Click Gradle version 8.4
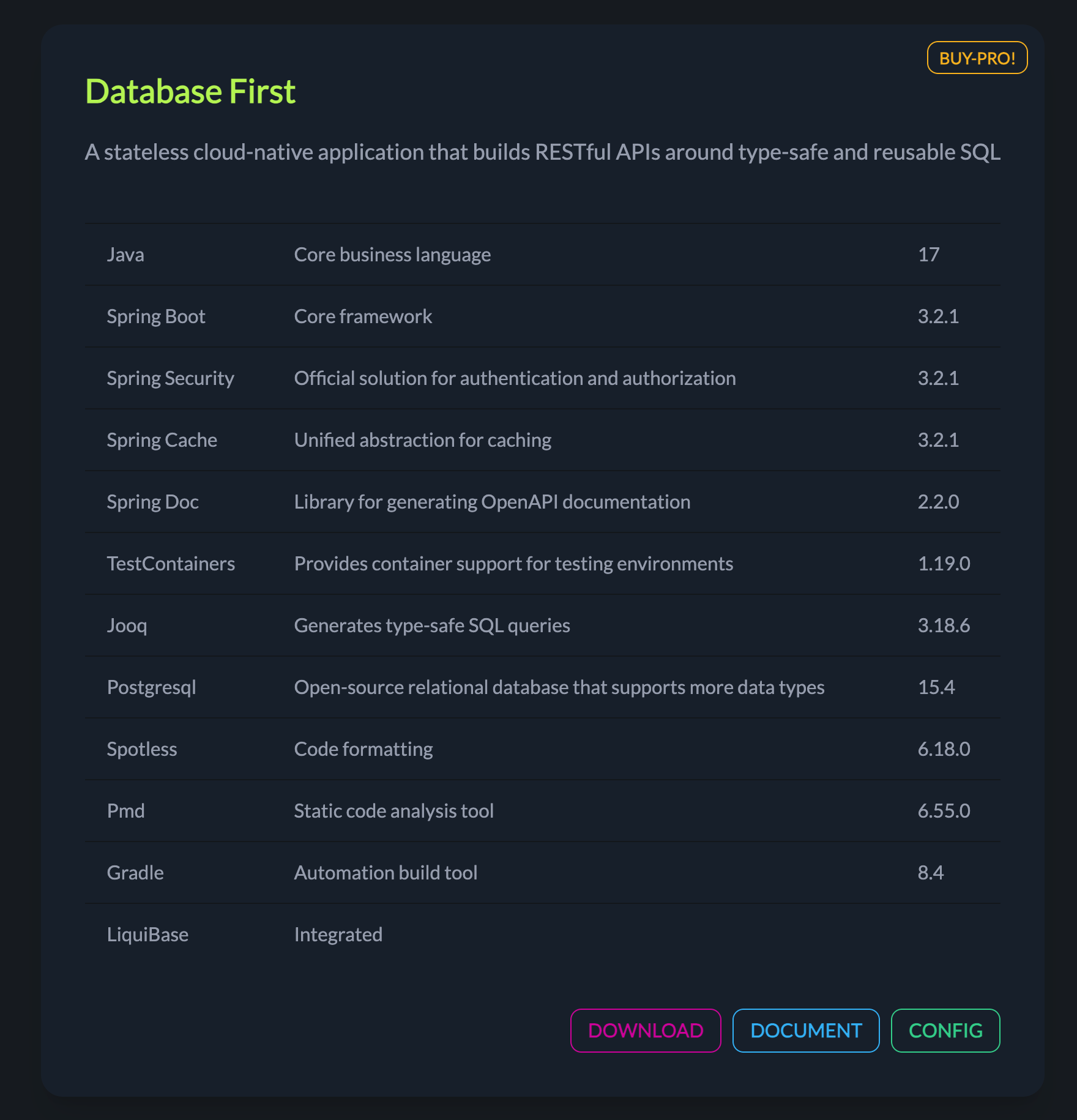This screenshot has width=1077, height=1120. [931, 873]
